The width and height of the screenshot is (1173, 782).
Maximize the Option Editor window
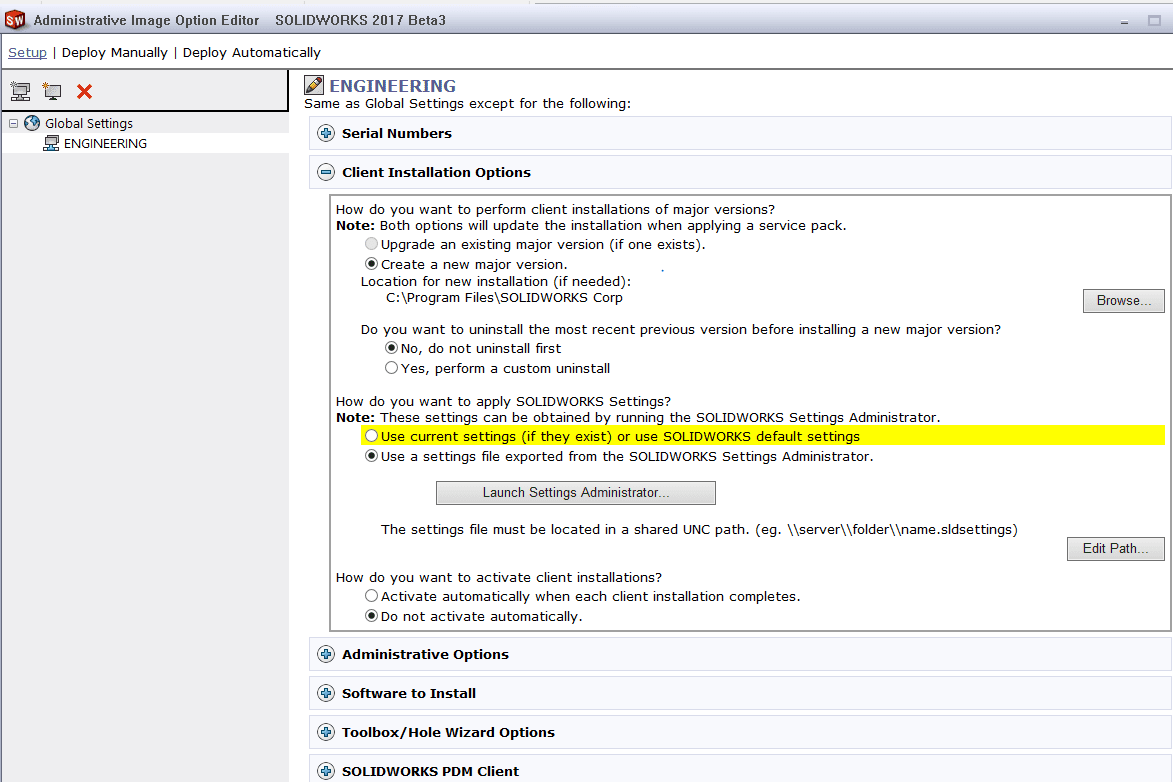(x=1154, y=21)
